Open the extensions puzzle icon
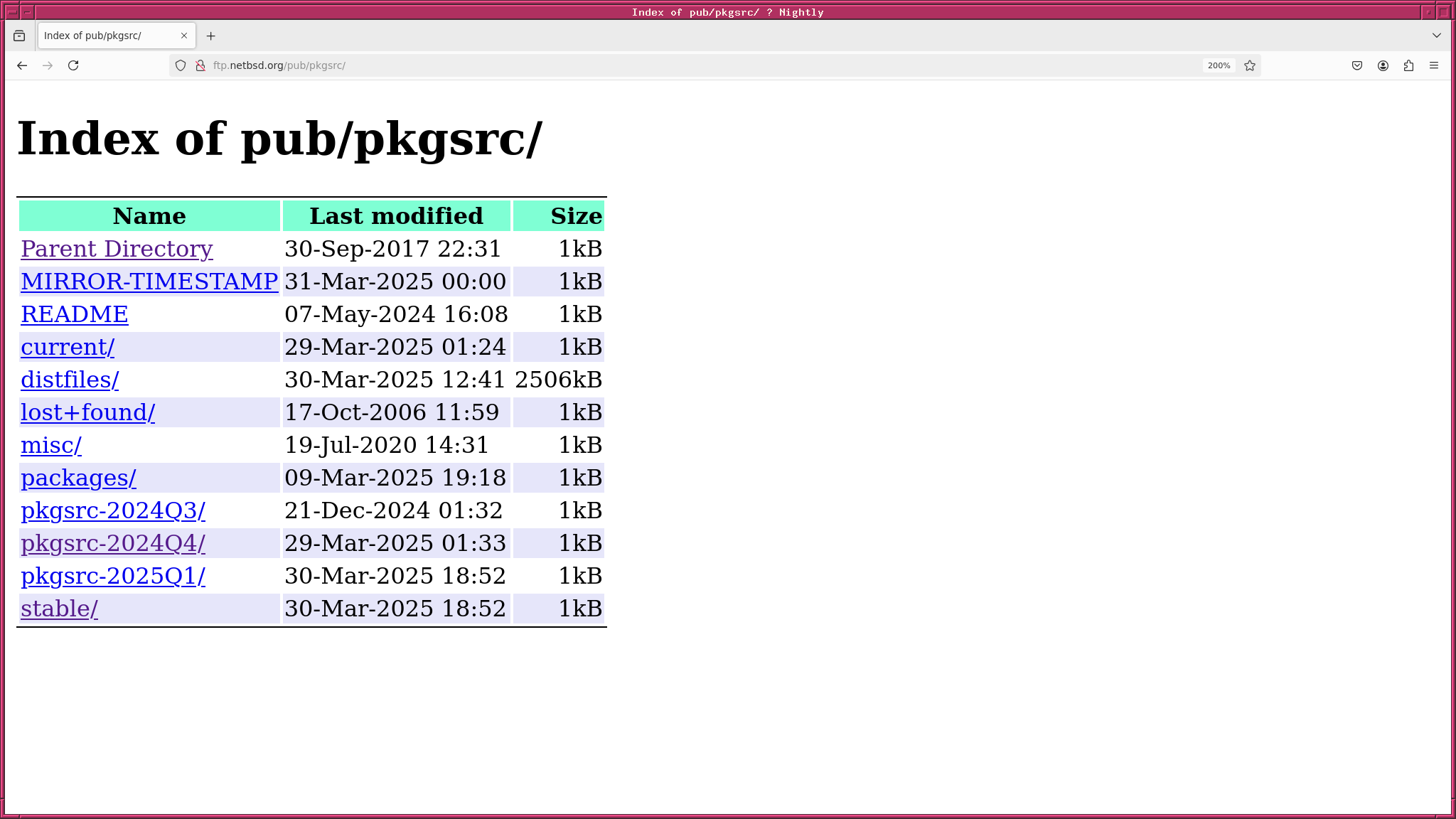The width and height of the screenshot is (1456, 819). (x=1408, y=65)
